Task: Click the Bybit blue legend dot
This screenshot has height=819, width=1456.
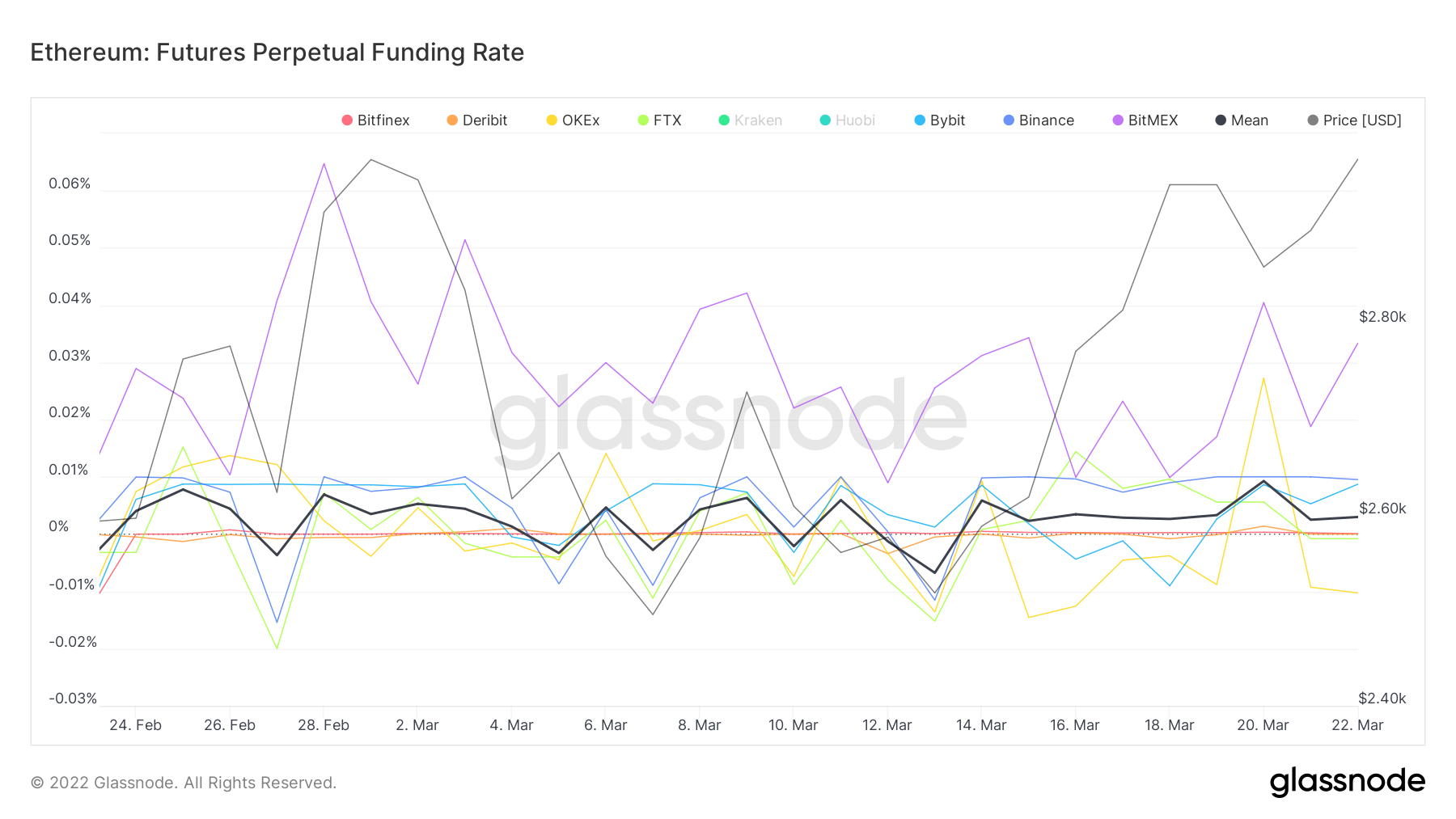Action: tap(920, 120)
